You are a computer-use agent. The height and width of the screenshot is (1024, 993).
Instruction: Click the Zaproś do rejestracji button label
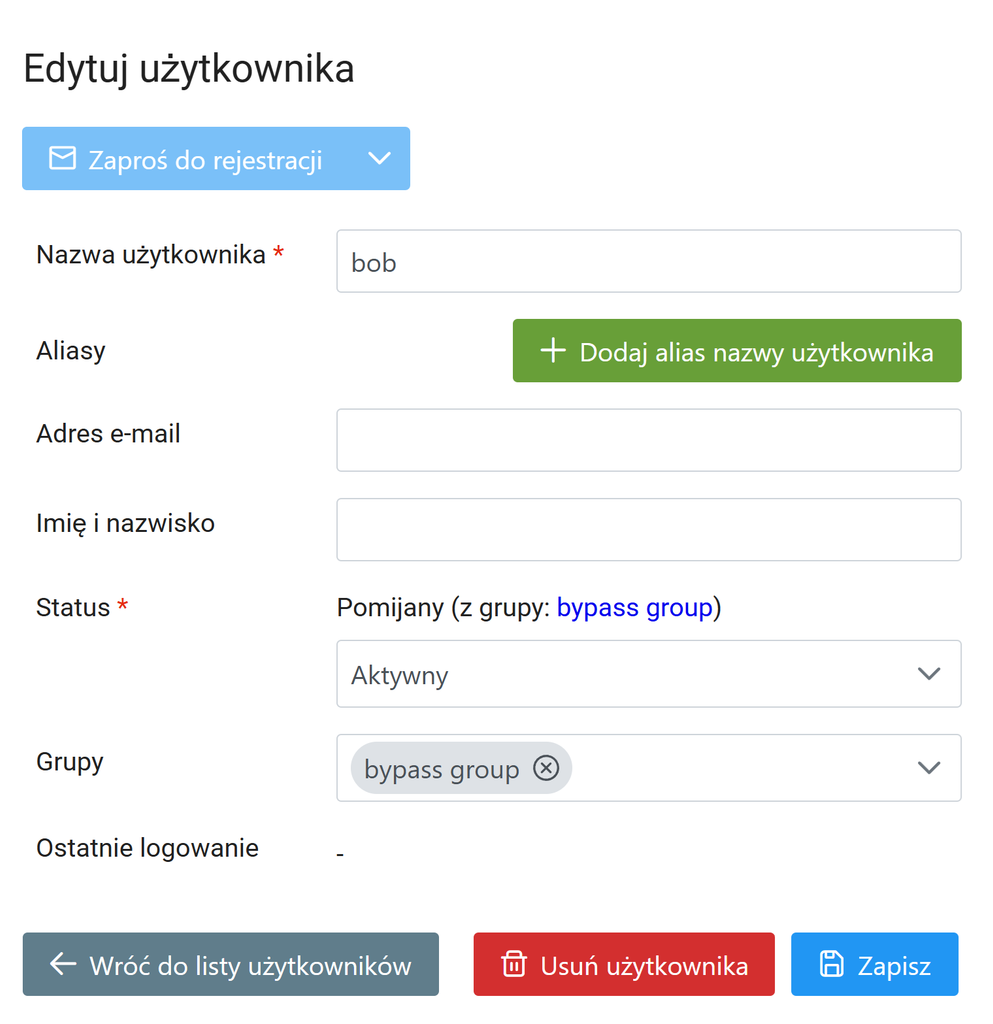pos(205,161)
